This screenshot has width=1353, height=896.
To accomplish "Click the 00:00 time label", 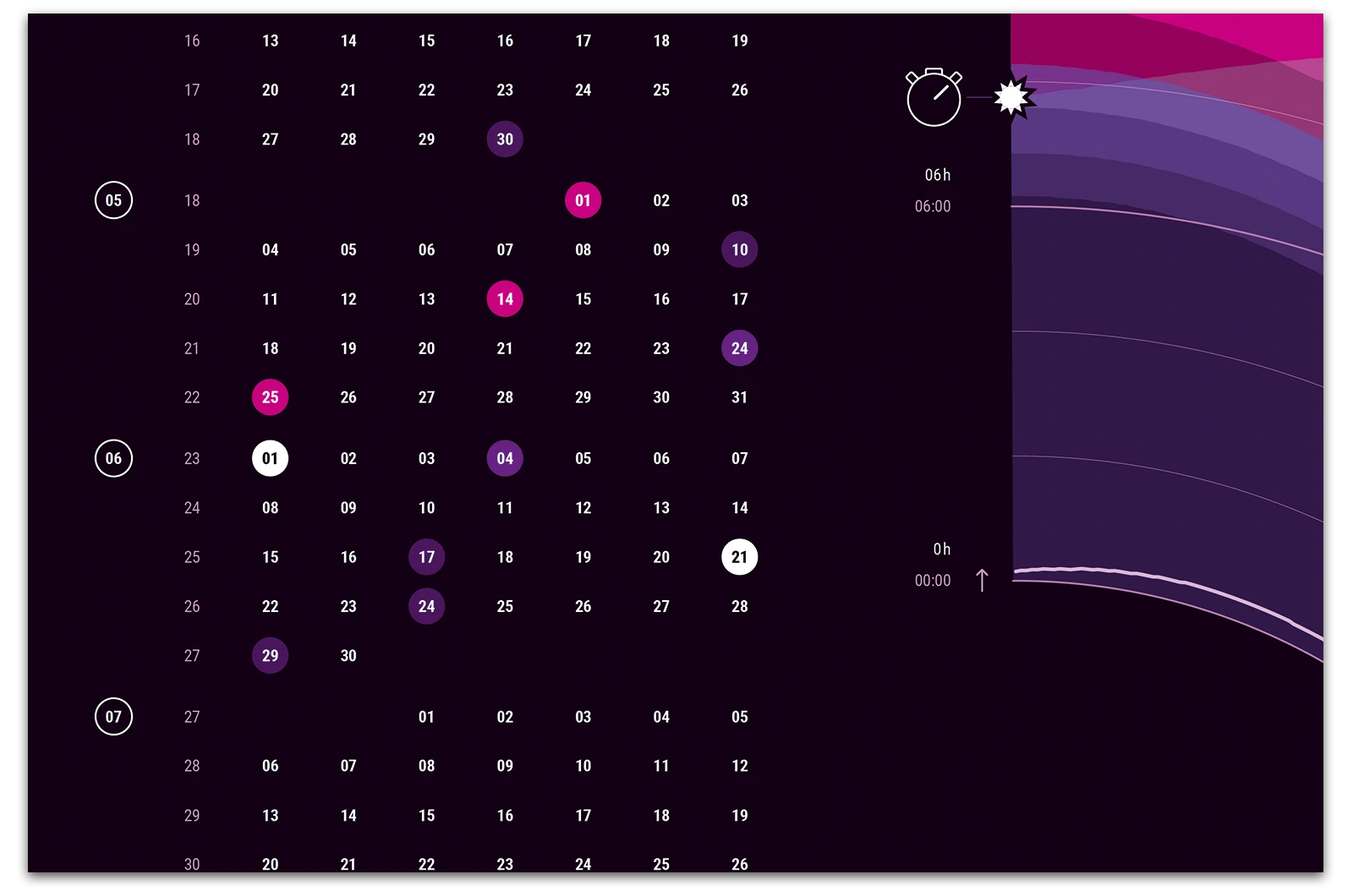I will click(x=933, y=581).
